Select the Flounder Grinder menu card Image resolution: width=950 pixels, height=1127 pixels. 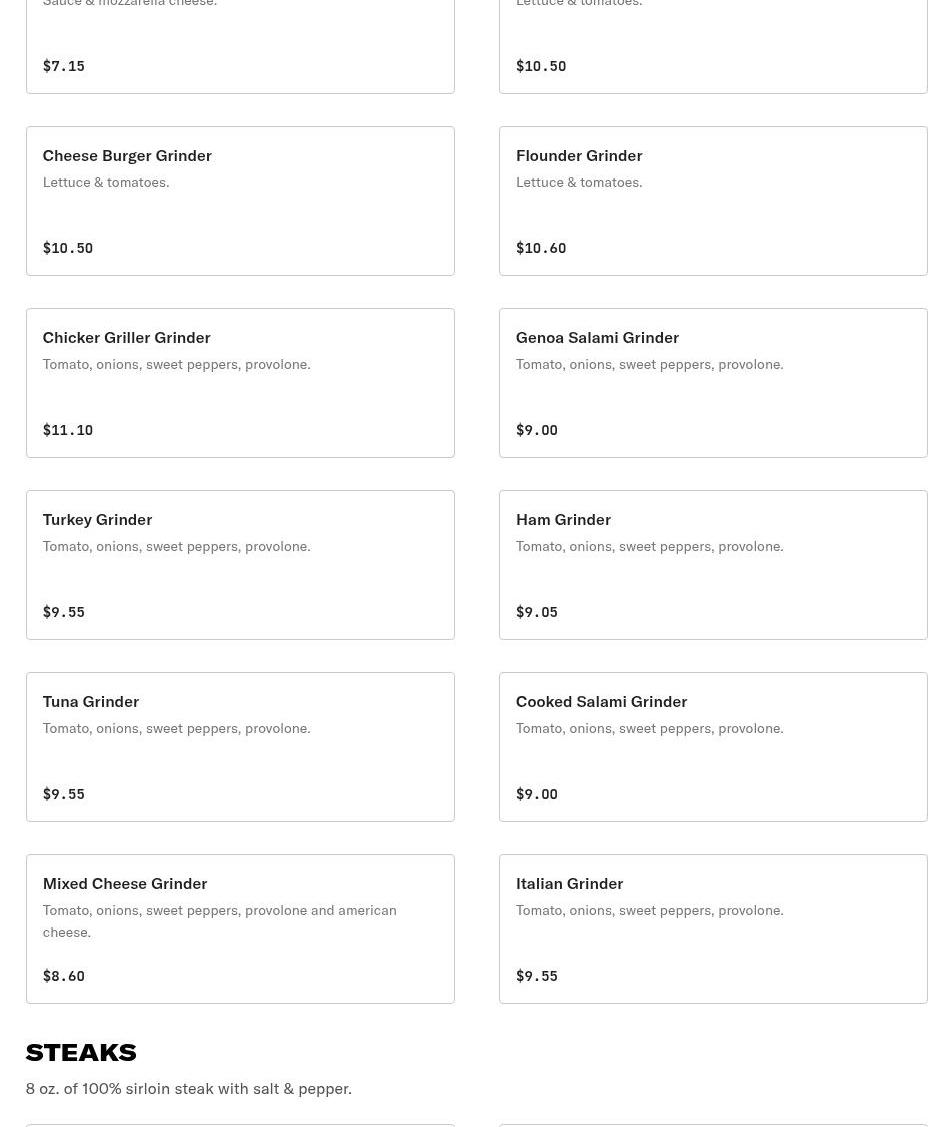713,201
